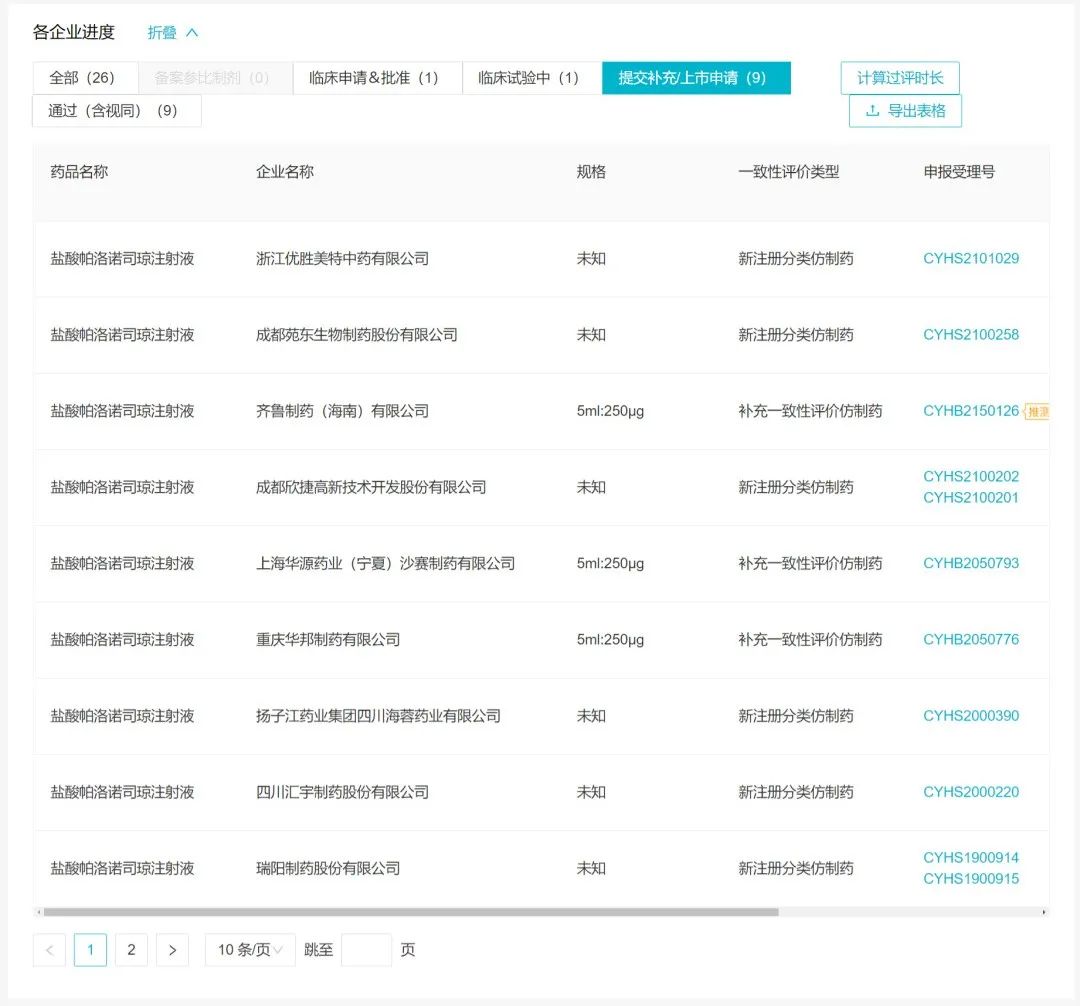
Task: Switch to 临床申请&批准（1）tab
Action: (377, 78)
